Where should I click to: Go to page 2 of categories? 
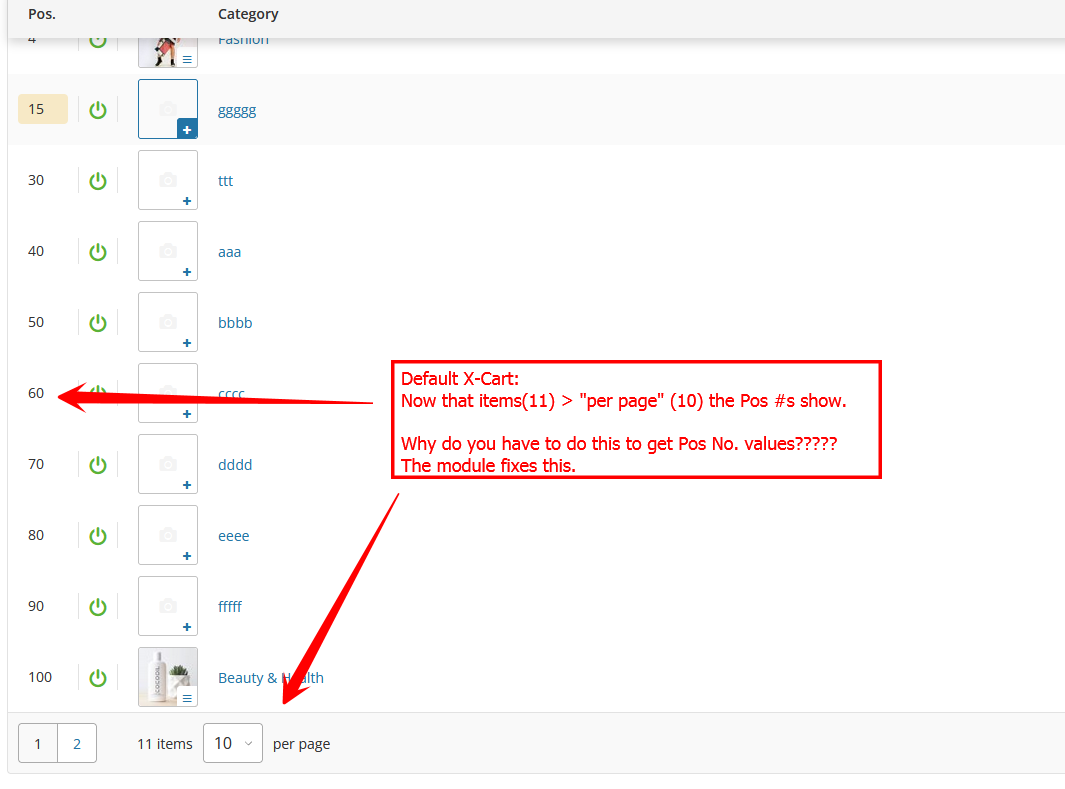pyautogui.click(x=77, y=743)
